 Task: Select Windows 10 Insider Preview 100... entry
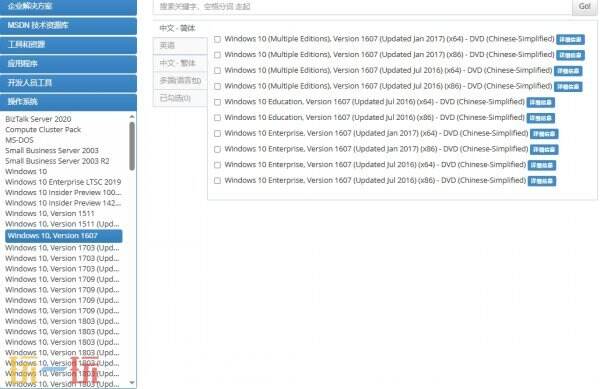(63, 192)
